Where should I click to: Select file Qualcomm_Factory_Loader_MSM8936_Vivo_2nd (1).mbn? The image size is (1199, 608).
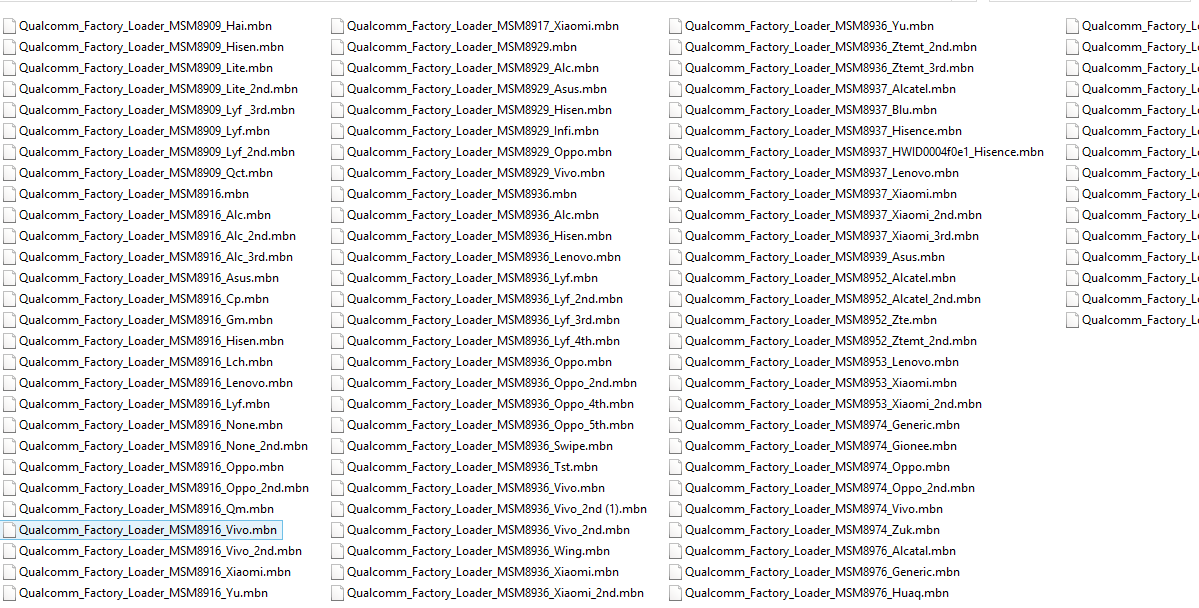pos(497,509)
